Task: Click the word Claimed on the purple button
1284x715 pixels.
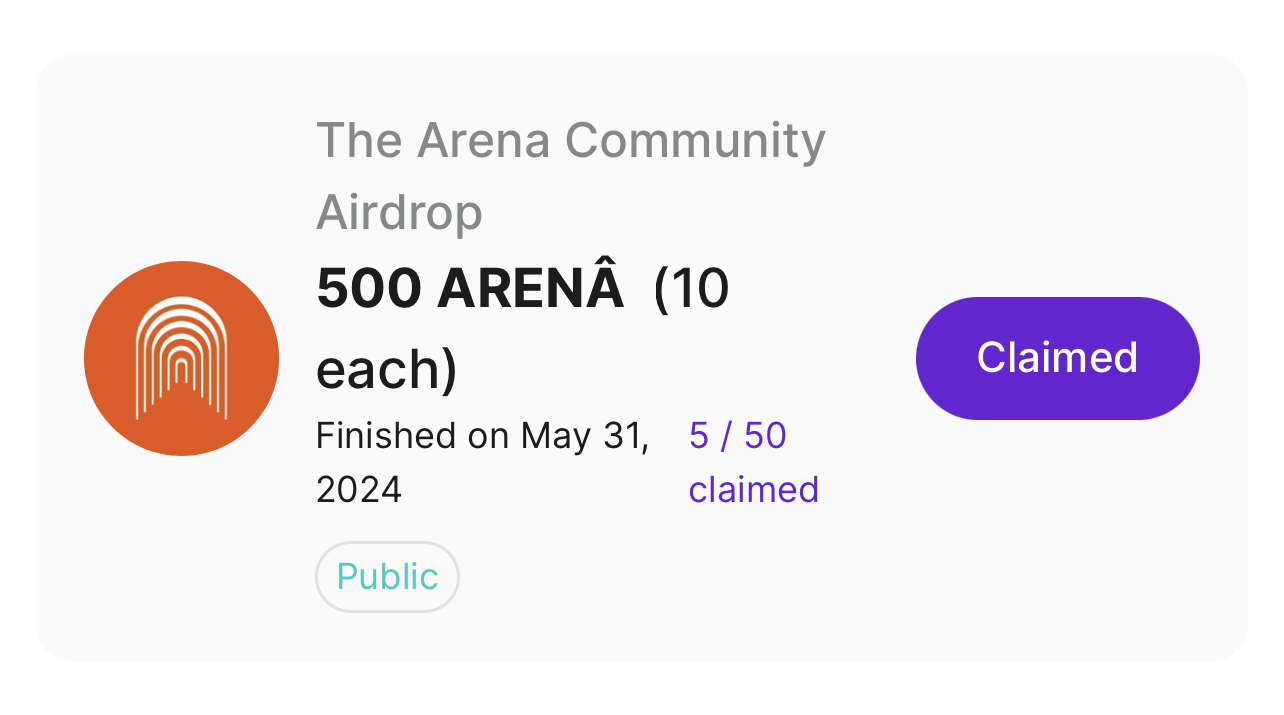Action: click(x=1057, y=358)
